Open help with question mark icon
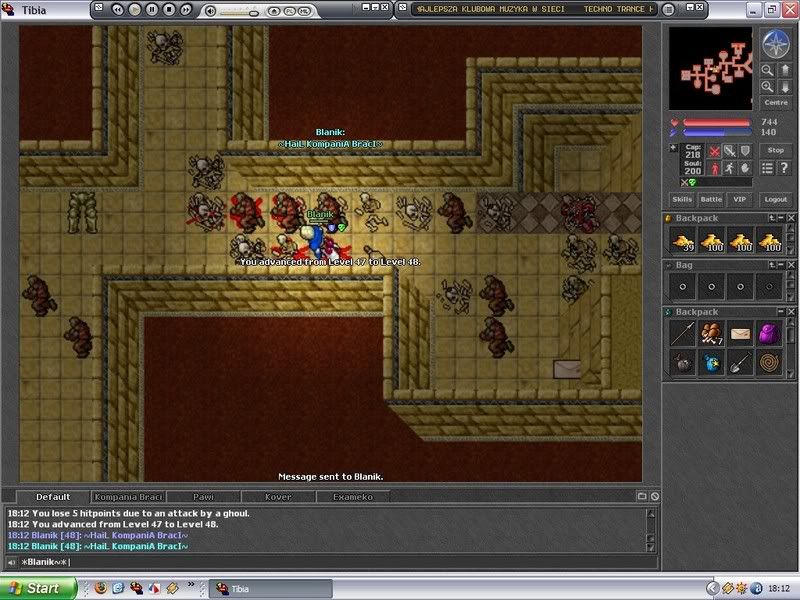Viewport: 800px width, 600px height. tap(784, 168)
